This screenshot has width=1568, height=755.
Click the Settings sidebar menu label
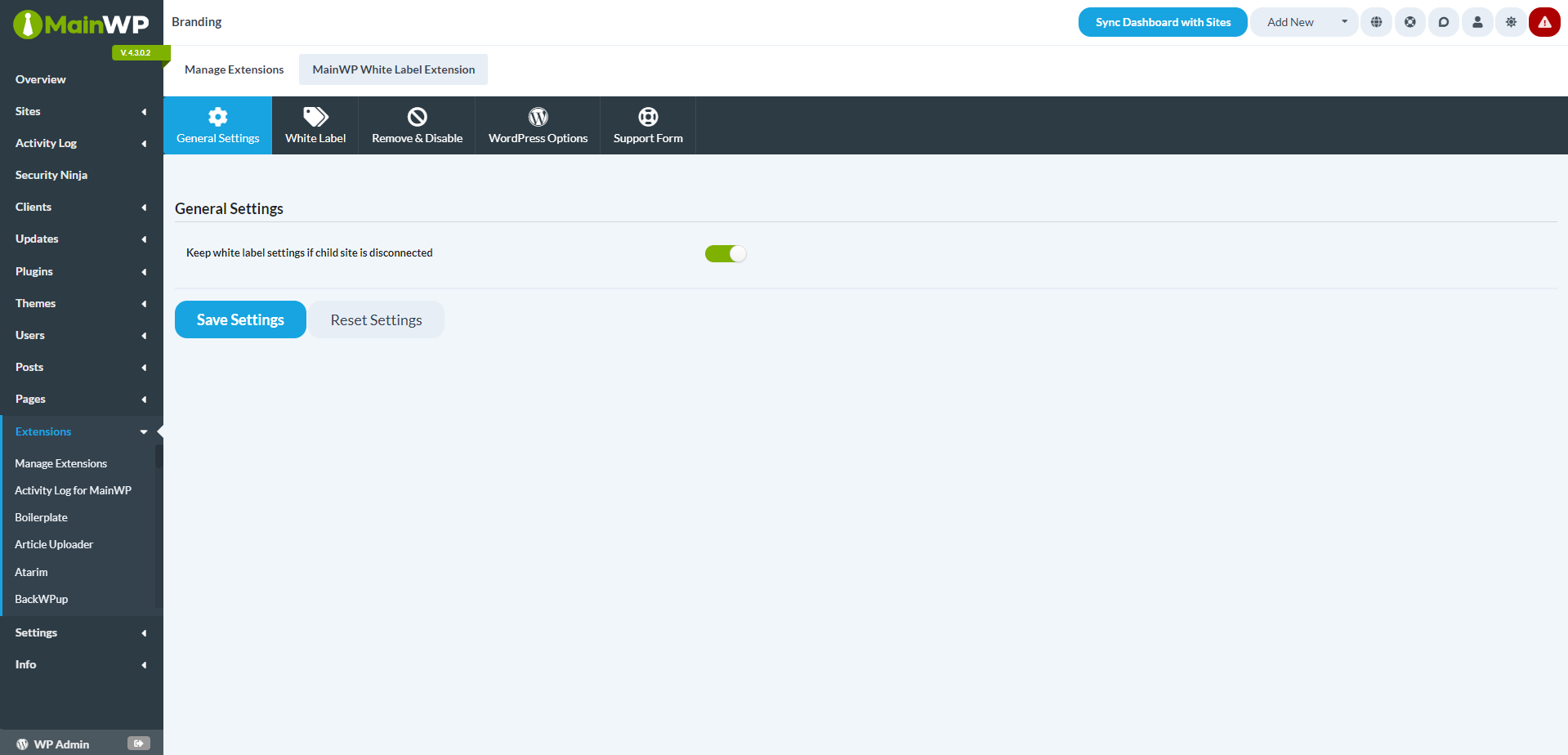(x=36, y=632)
